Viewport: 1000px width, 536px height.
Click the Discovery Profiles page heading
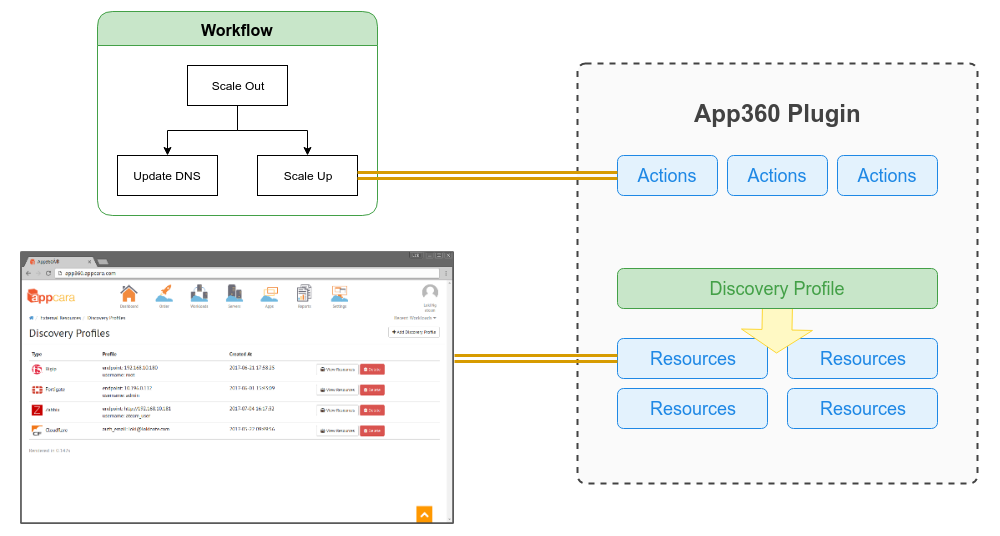click(x=70, y=333)
